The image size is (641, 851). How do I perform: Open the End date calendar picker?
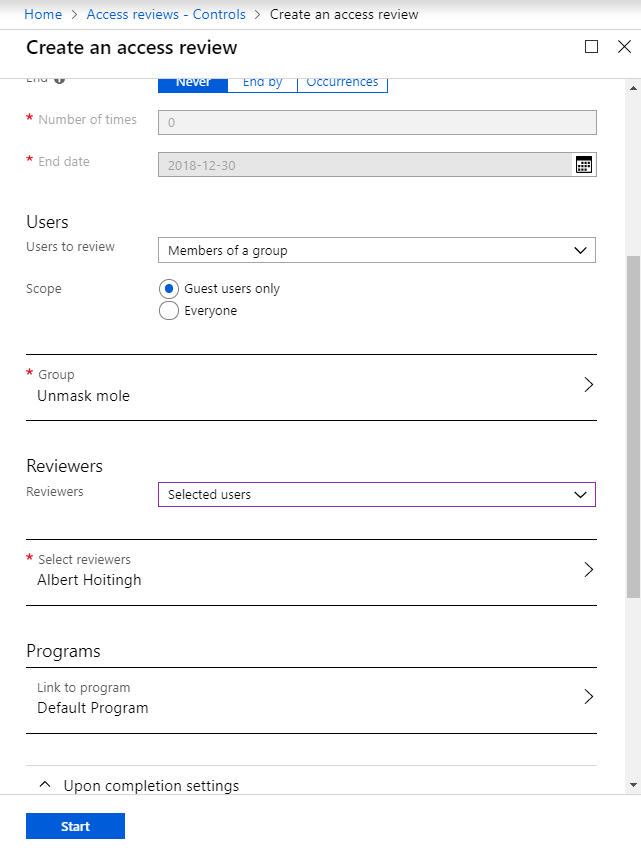pos(584,165)
